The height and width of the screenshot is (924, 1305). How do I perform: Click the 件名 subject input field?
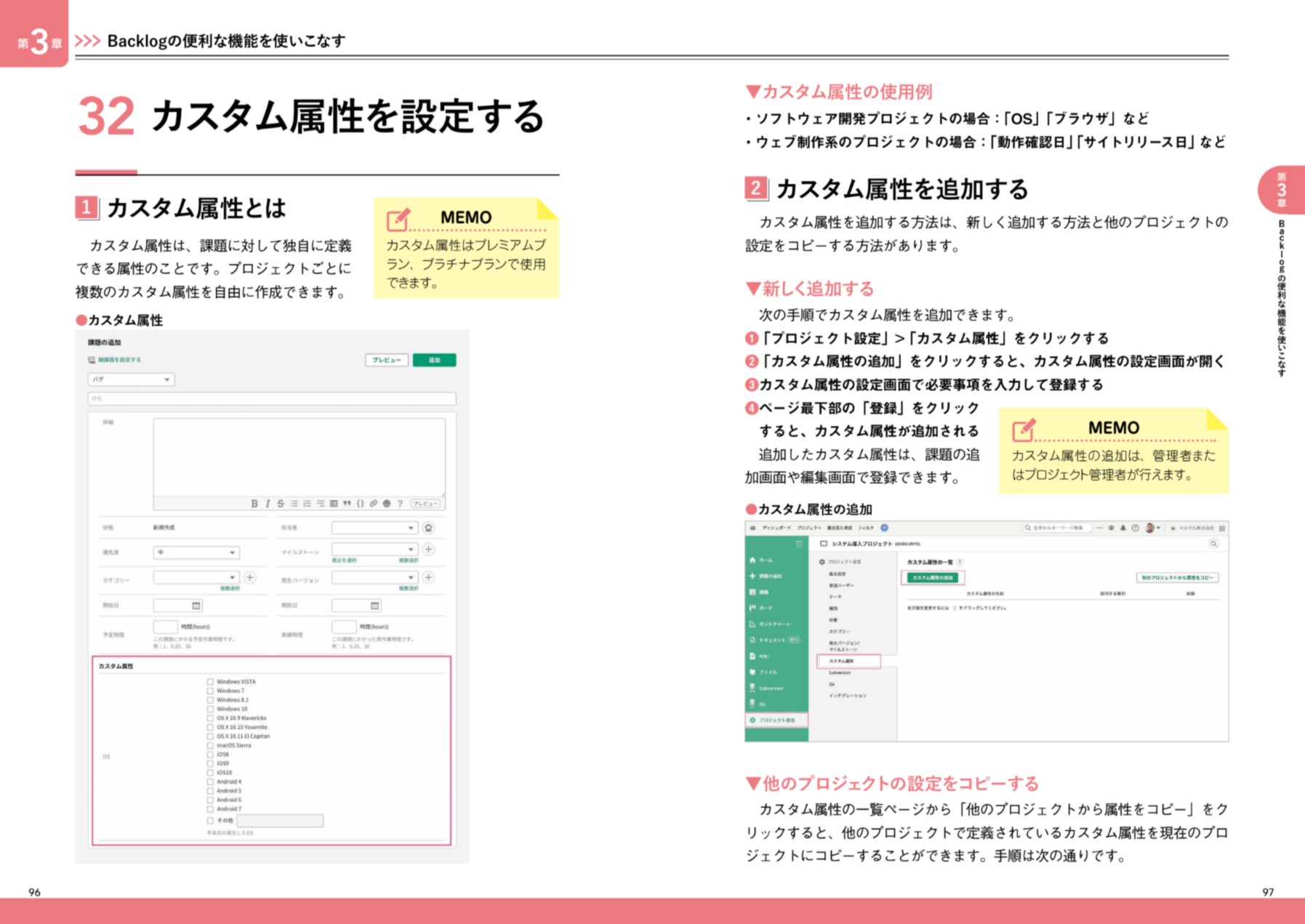(272, 398)
